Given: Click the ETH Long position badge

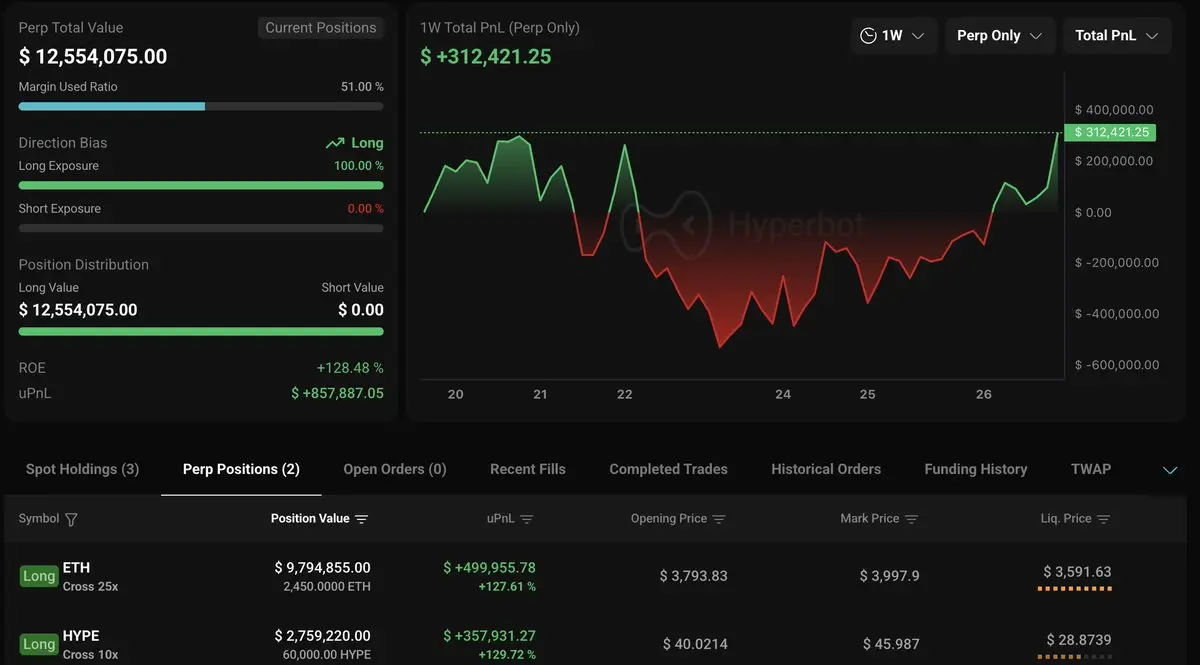Looking at the screenshot, I should tap(39, 576).
